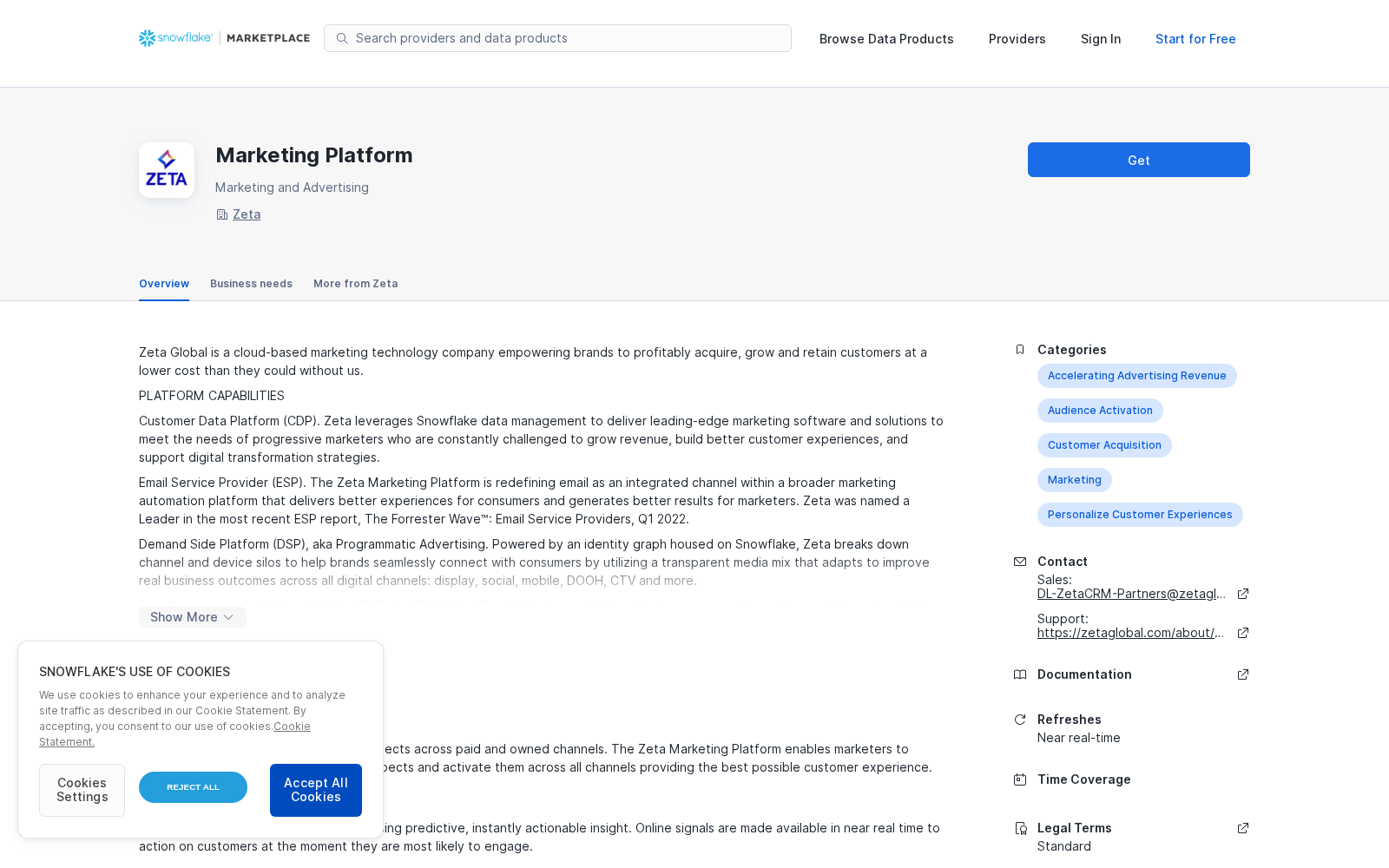Screen dimensions: 1389x868
Task: Click the Near real-time refresh value
Action: point(1079,738)
